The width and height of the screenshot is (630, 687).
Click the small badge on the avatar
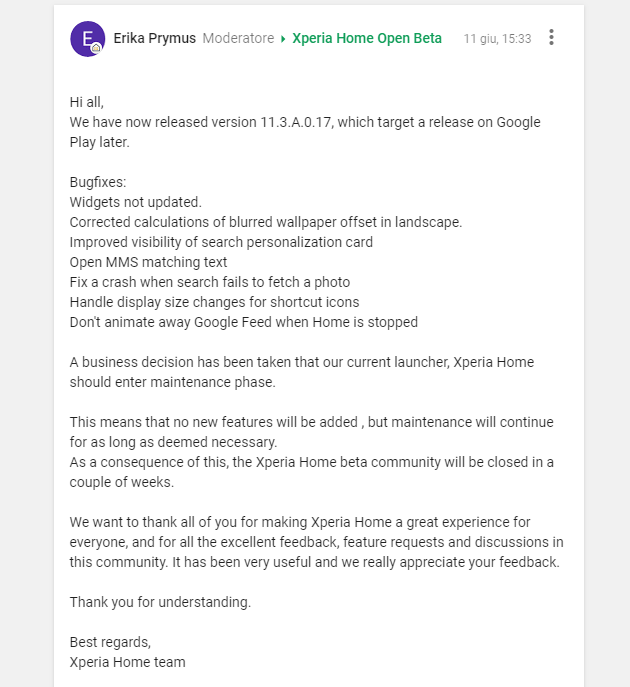[96, 47]
